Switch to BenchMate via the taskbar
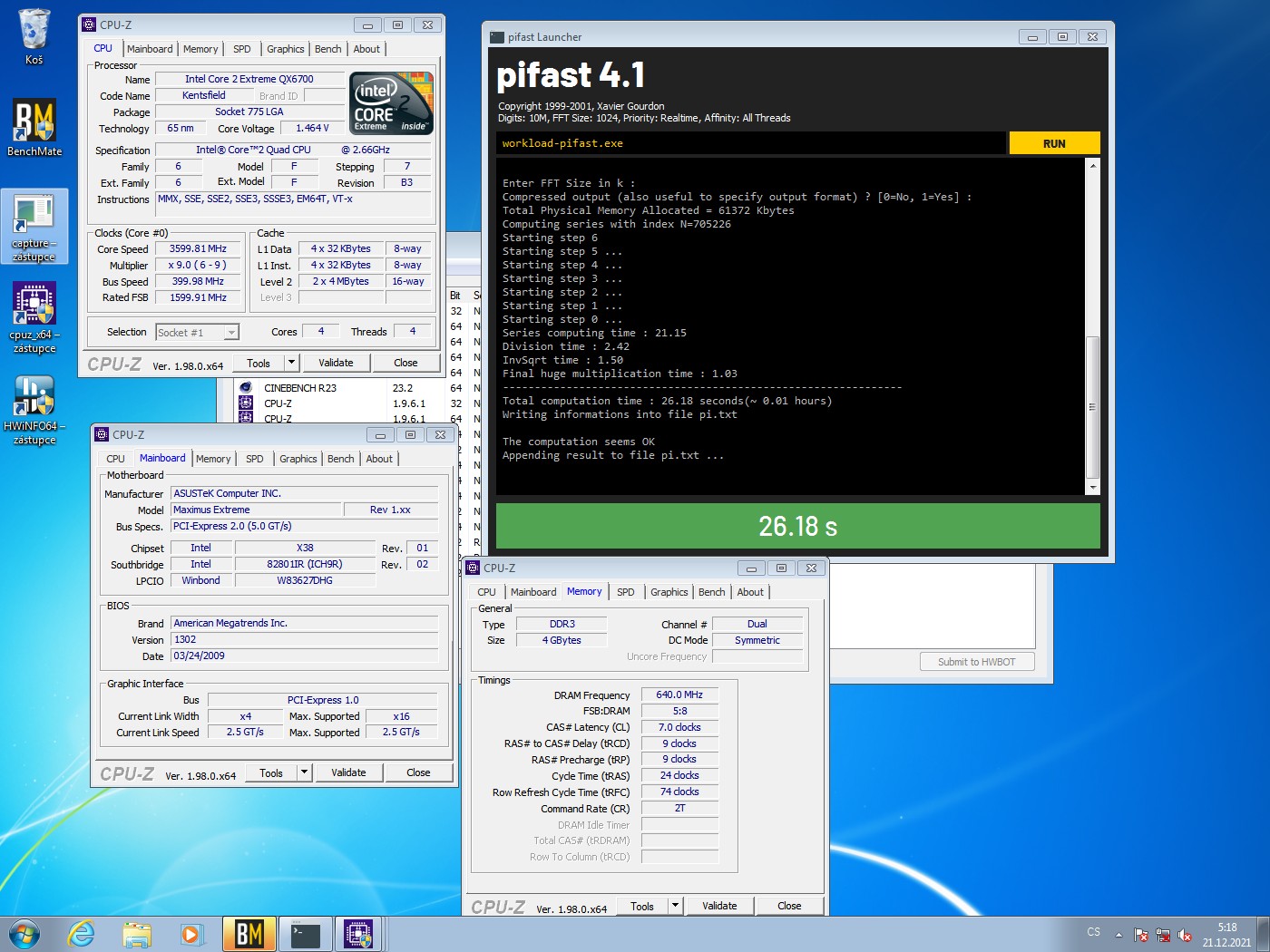The width and height of the screenshot is (1270, 952). tap(249, 934)
